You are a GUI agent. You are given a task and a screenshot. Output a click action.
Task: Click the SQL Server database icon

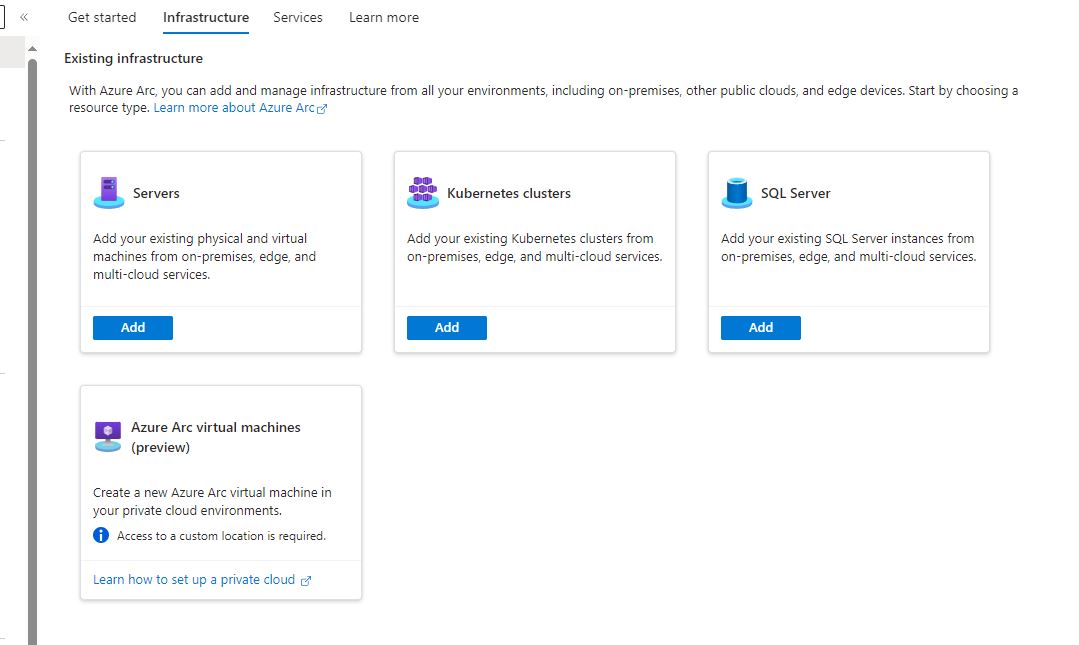pos(737,192)
